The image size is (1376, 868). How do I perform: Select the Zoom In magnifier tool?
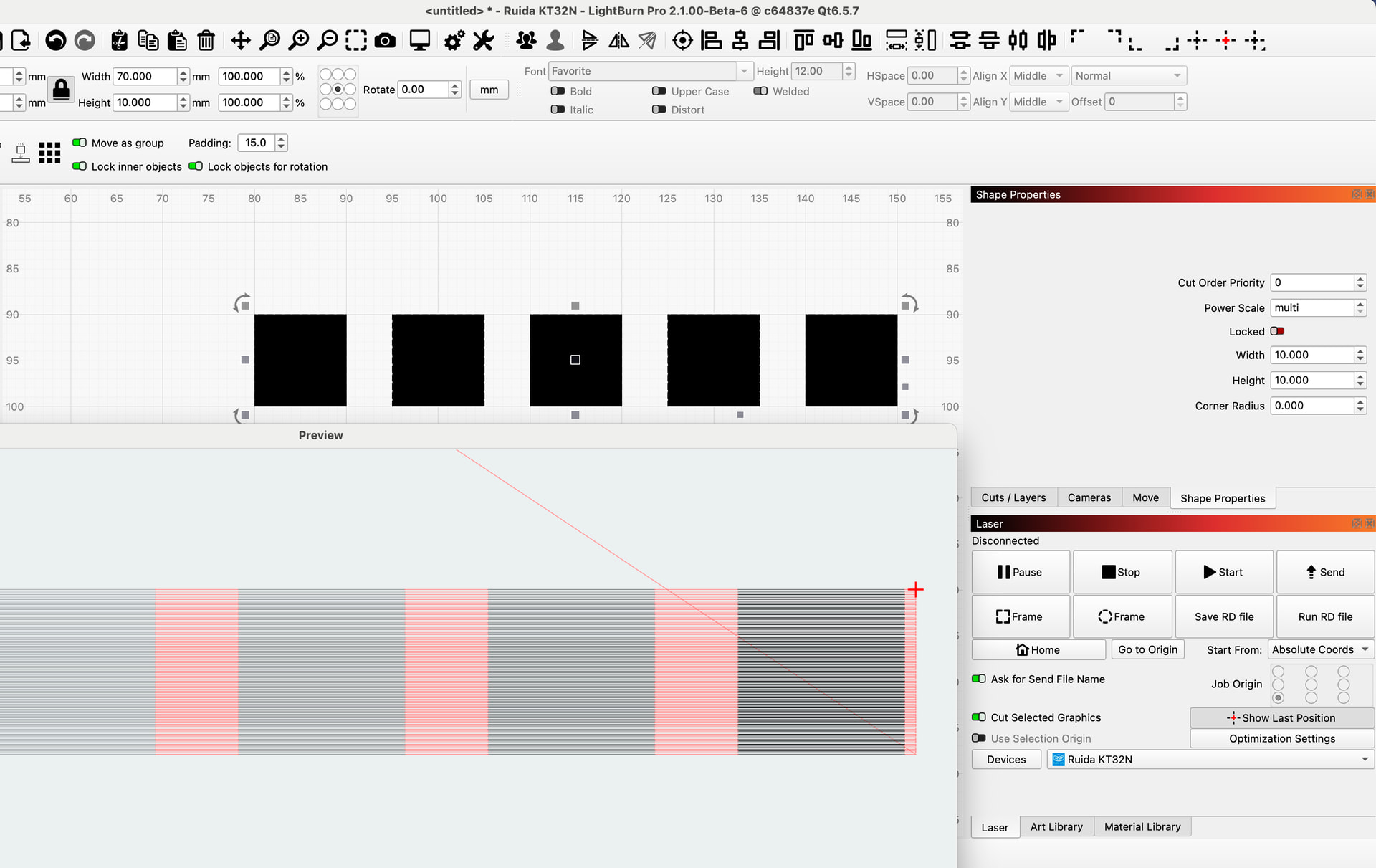tap(298, 41)
